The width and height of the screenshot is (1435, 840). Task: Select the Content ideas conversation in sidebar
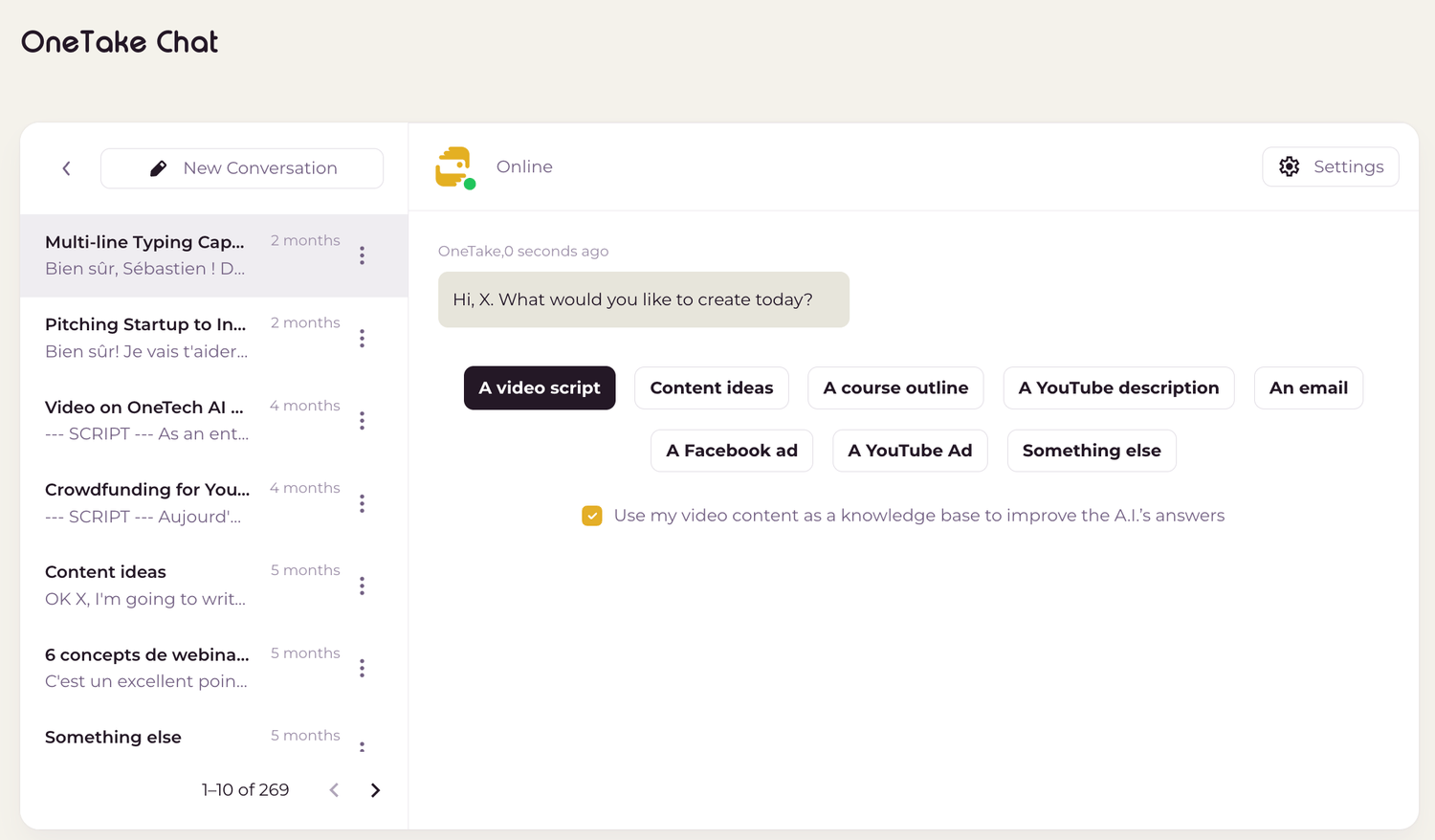point(145,585)
